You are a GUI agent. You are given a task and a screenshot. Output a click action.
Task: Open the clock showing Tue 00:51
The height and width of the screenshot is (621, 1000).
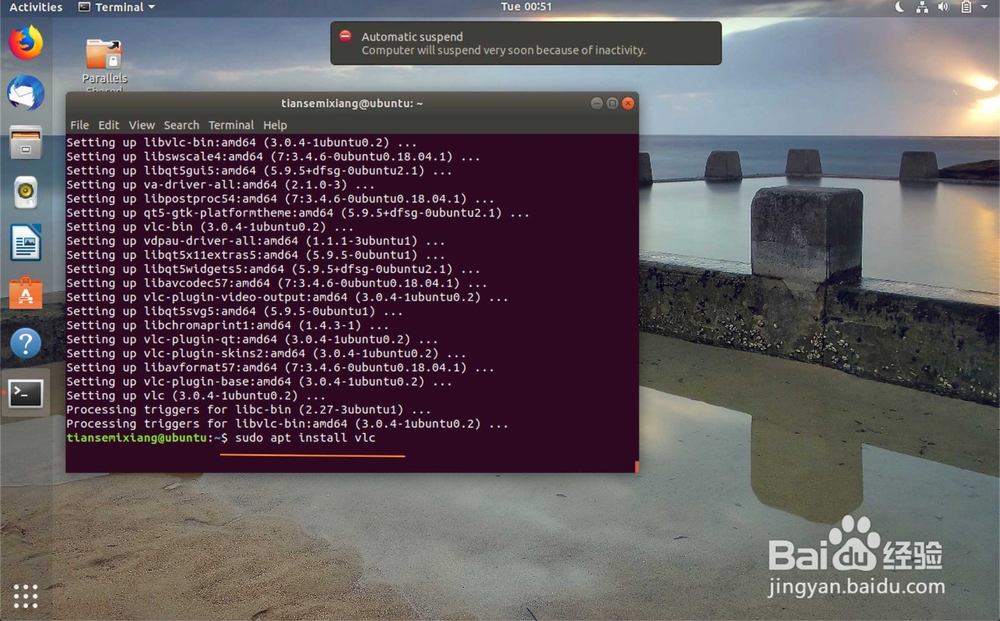click(526, 6)
